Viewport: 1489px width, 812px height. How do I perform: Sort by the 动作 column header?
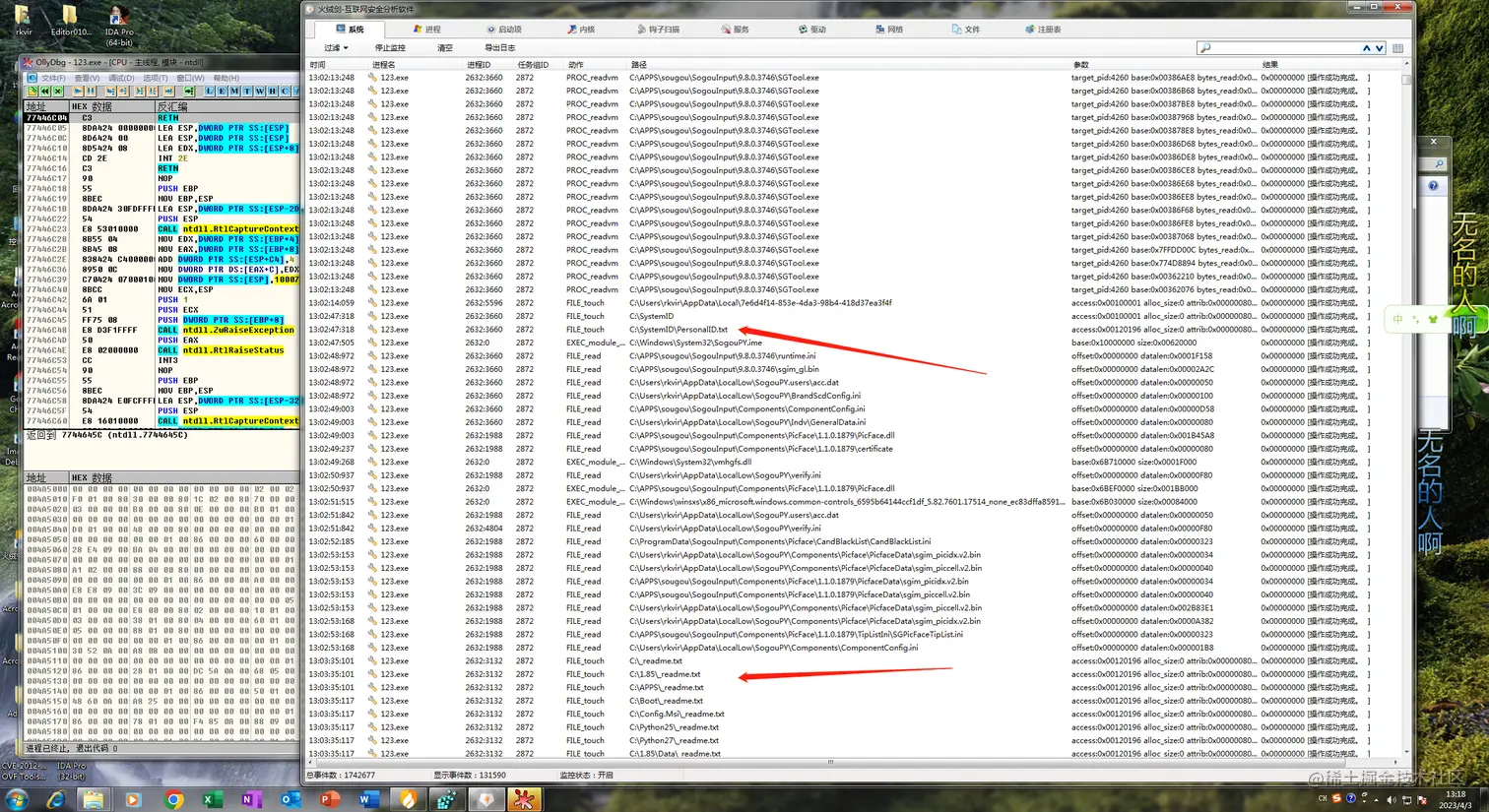tap(597, 65)
